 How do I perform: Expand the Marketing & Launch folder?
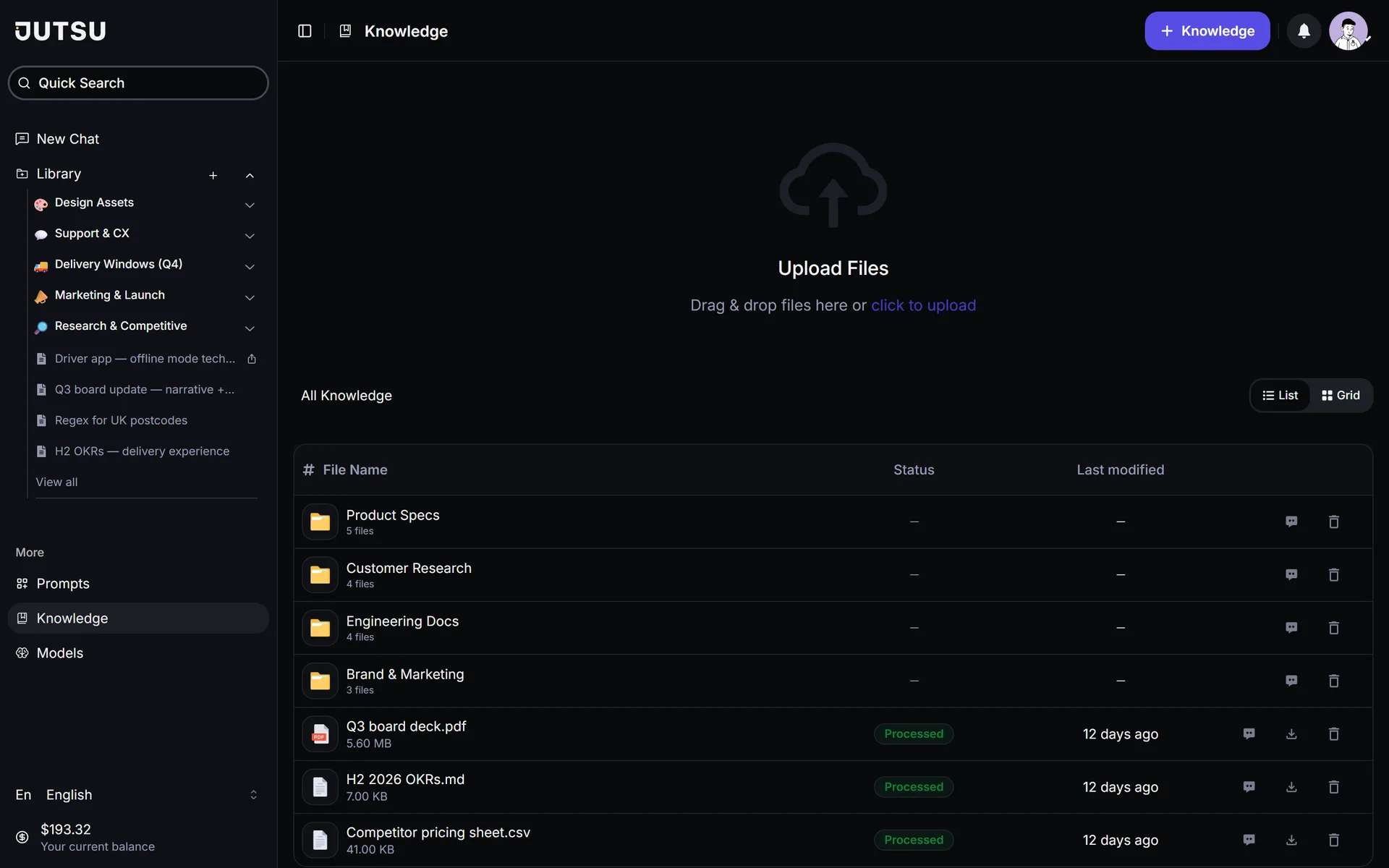(250, 298)
